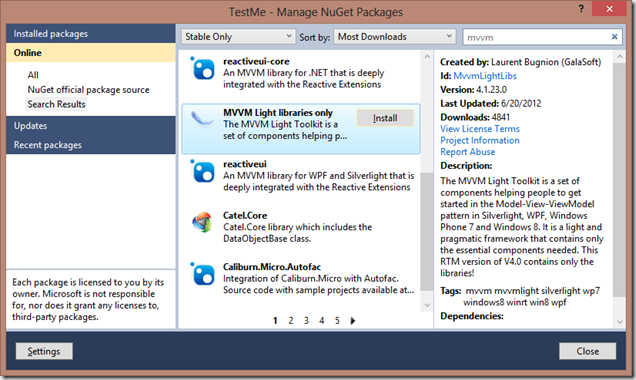
Task: Go to results page 2
Action: [291, 320]
